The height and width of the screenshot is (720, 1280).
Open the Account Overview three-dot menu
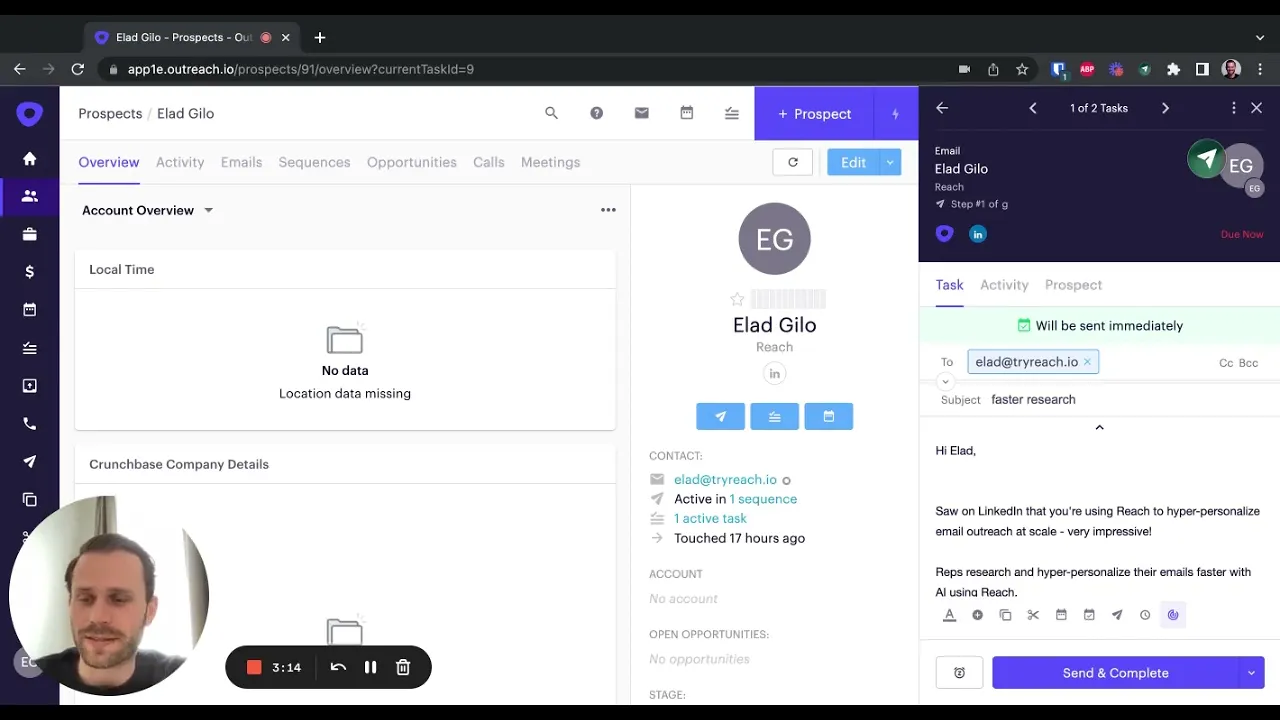click(608, 210)
